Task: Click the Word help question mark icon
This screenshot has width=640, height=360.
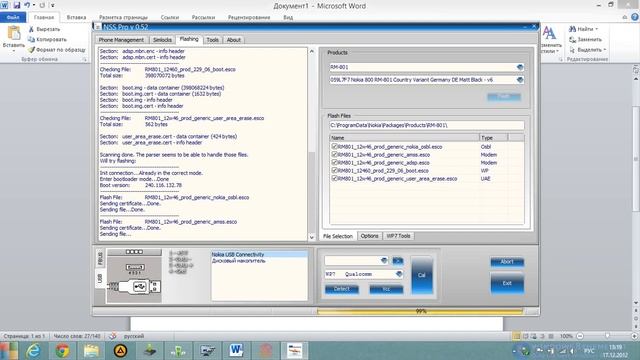Action: click(635, 17)
